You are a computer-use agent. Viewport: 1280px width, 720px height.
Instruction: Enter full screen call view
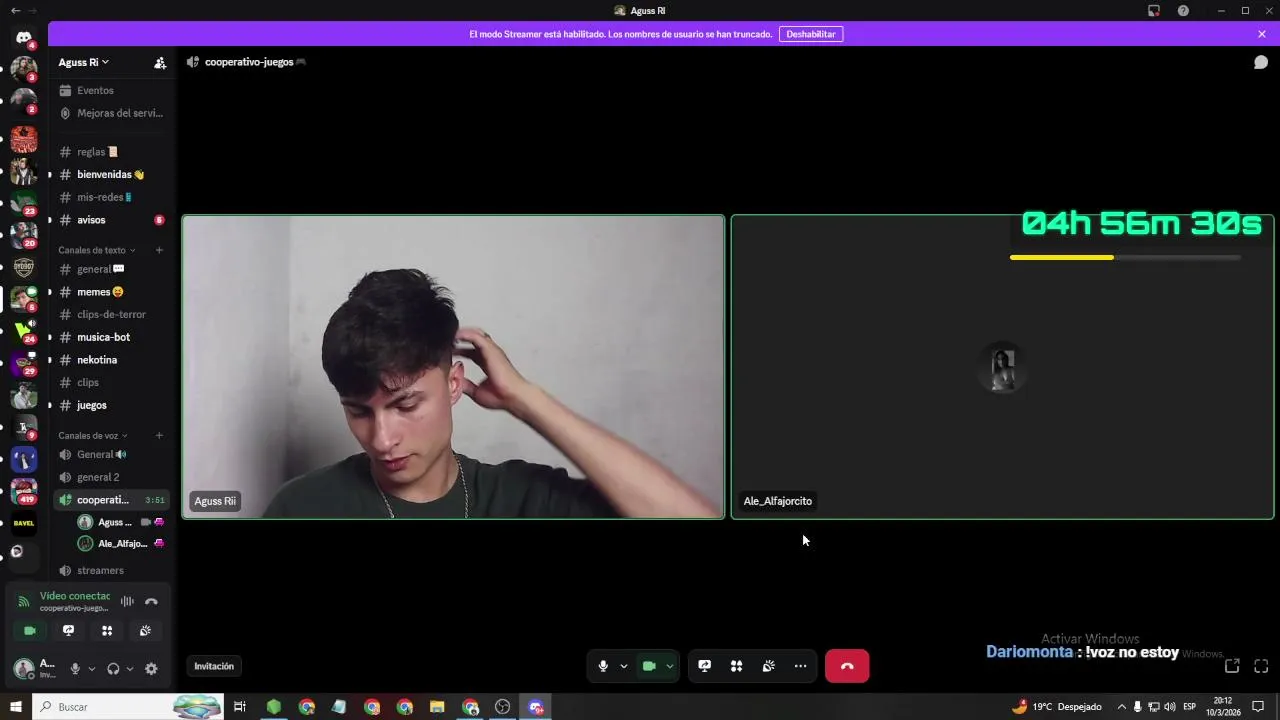tap(1261, 666)
